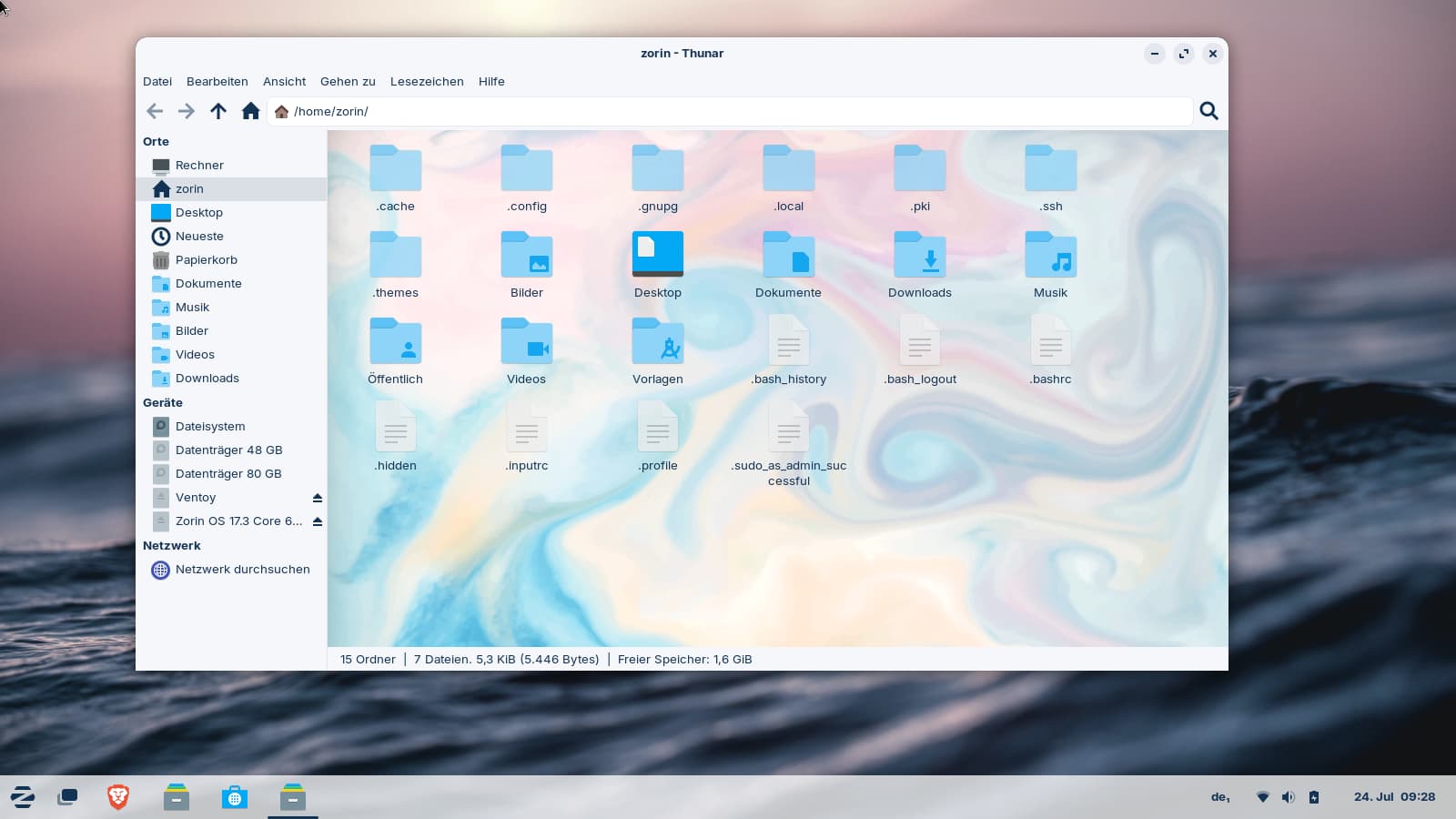
Task: Open Datenträger 80 GB
Action: [231, 473]
